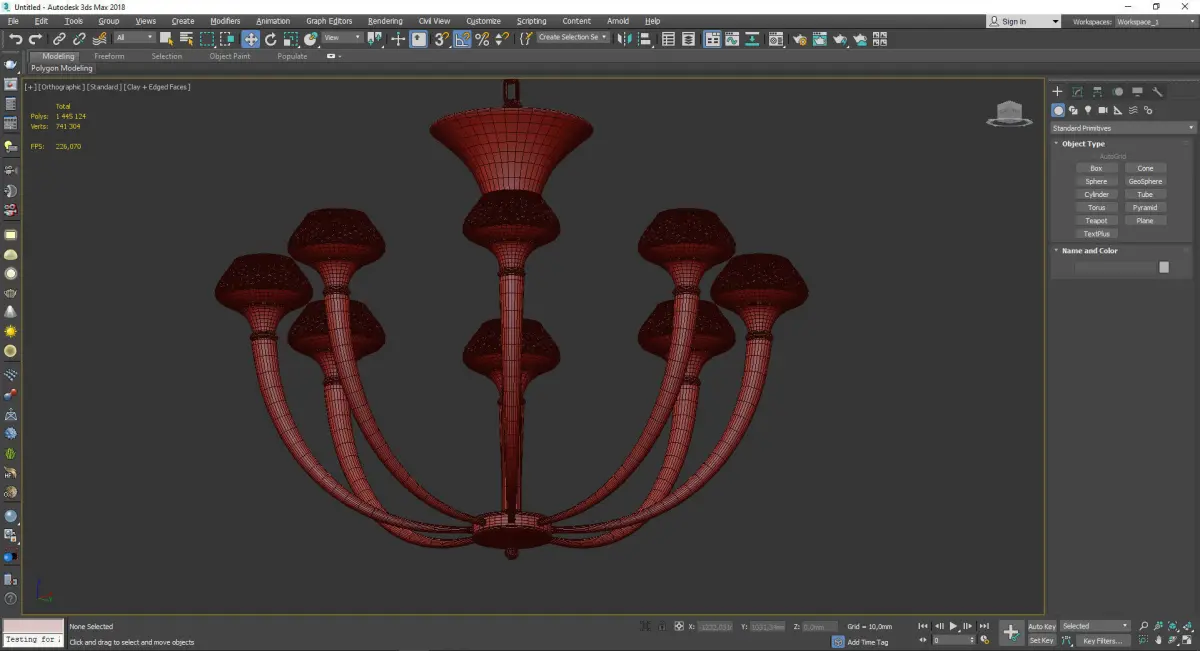Activate the Select Object tool
The width and height of the screenshot is (1200, 651).
point(166,39)
